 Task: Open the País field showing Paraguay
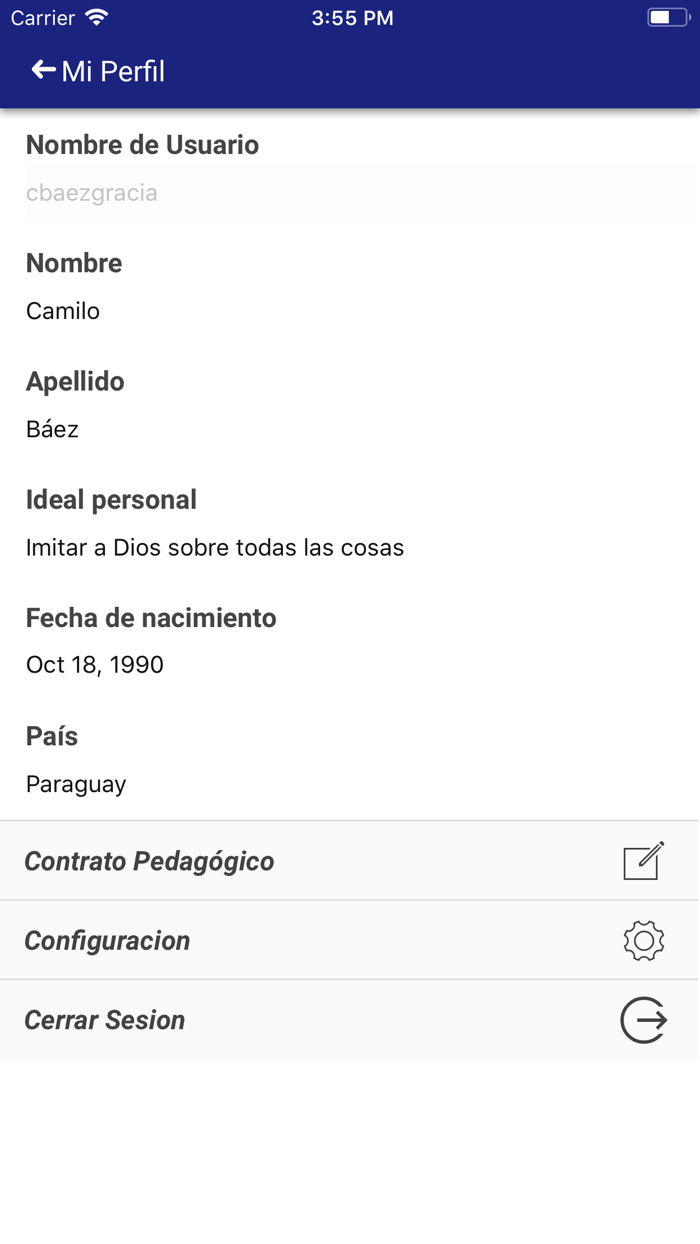point(76,783)
